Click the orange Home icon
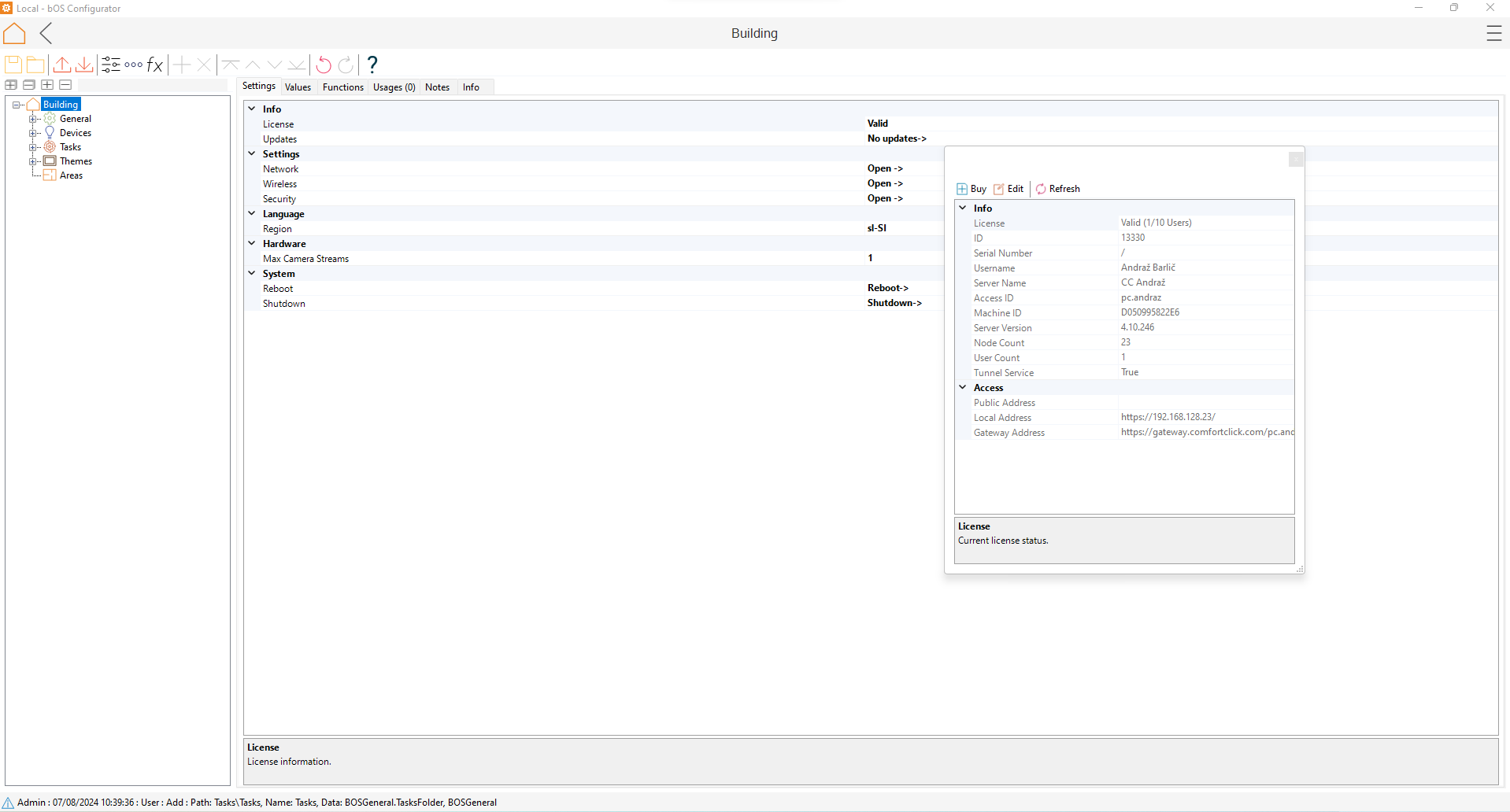Viewport: 1510px width, 812px height. [14, 33]
